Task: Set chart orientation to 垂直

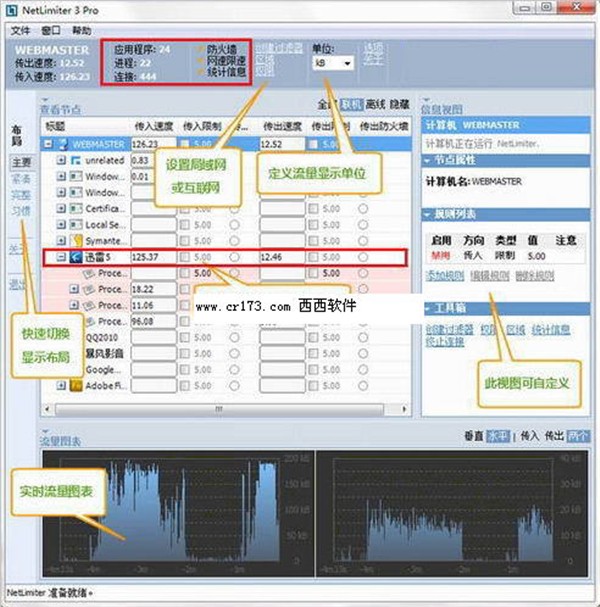Action: 474,436
